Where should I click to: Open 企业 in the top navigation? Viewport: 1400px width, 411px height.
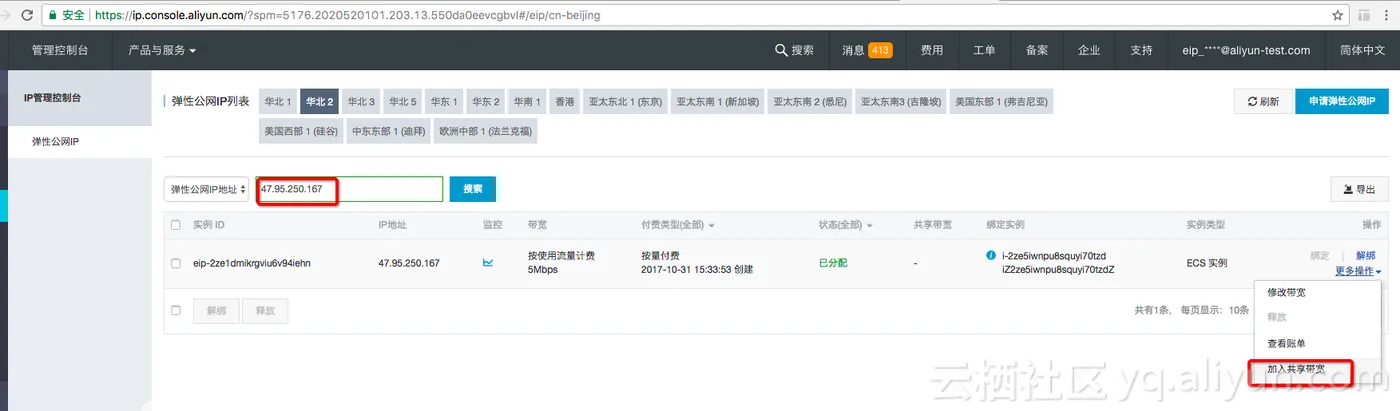pos(1089,50)
